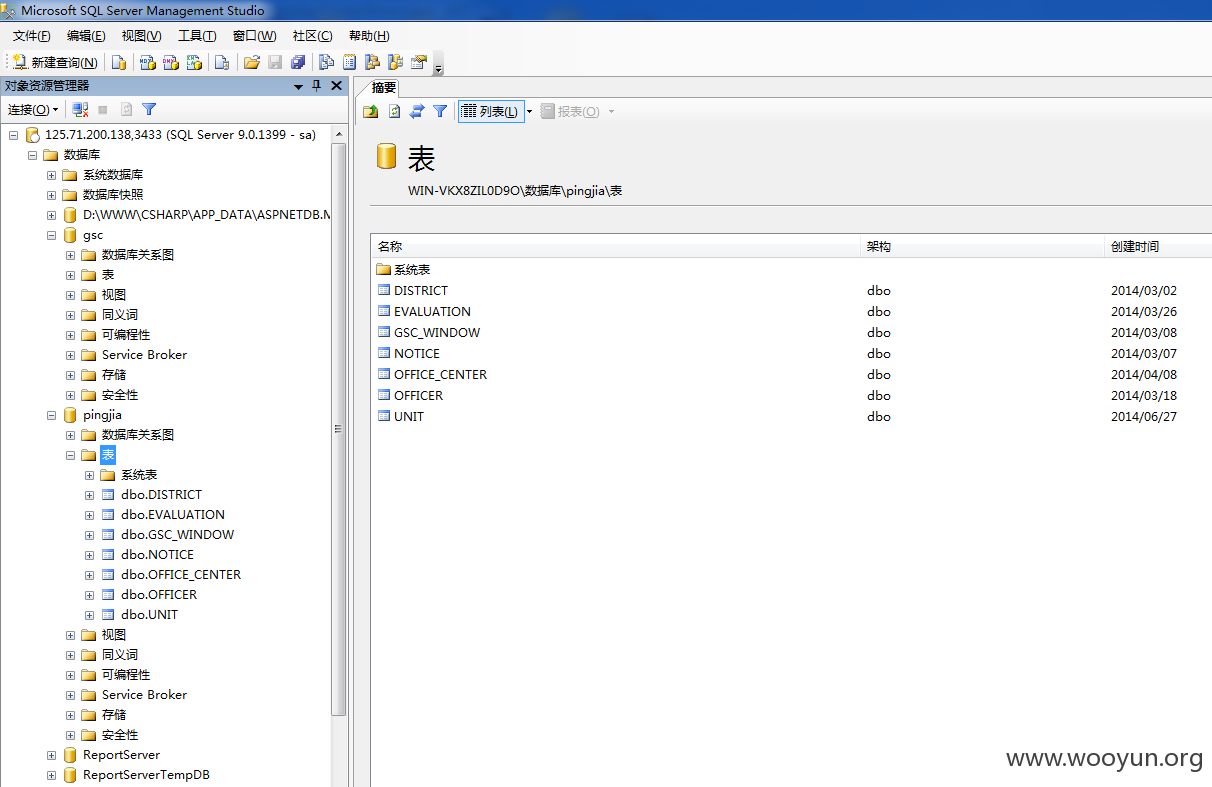Select dbo.OFFICER in the tree
Viewport: 1212px width, 787px height.
point(159,595)
